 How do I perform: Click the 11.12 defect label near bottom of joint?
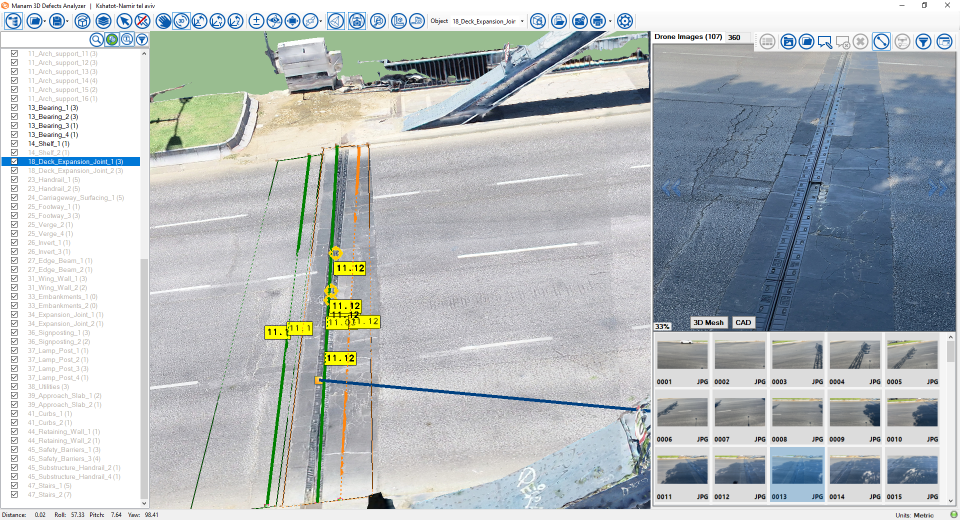pyautogui.click(x=340, y=358)
